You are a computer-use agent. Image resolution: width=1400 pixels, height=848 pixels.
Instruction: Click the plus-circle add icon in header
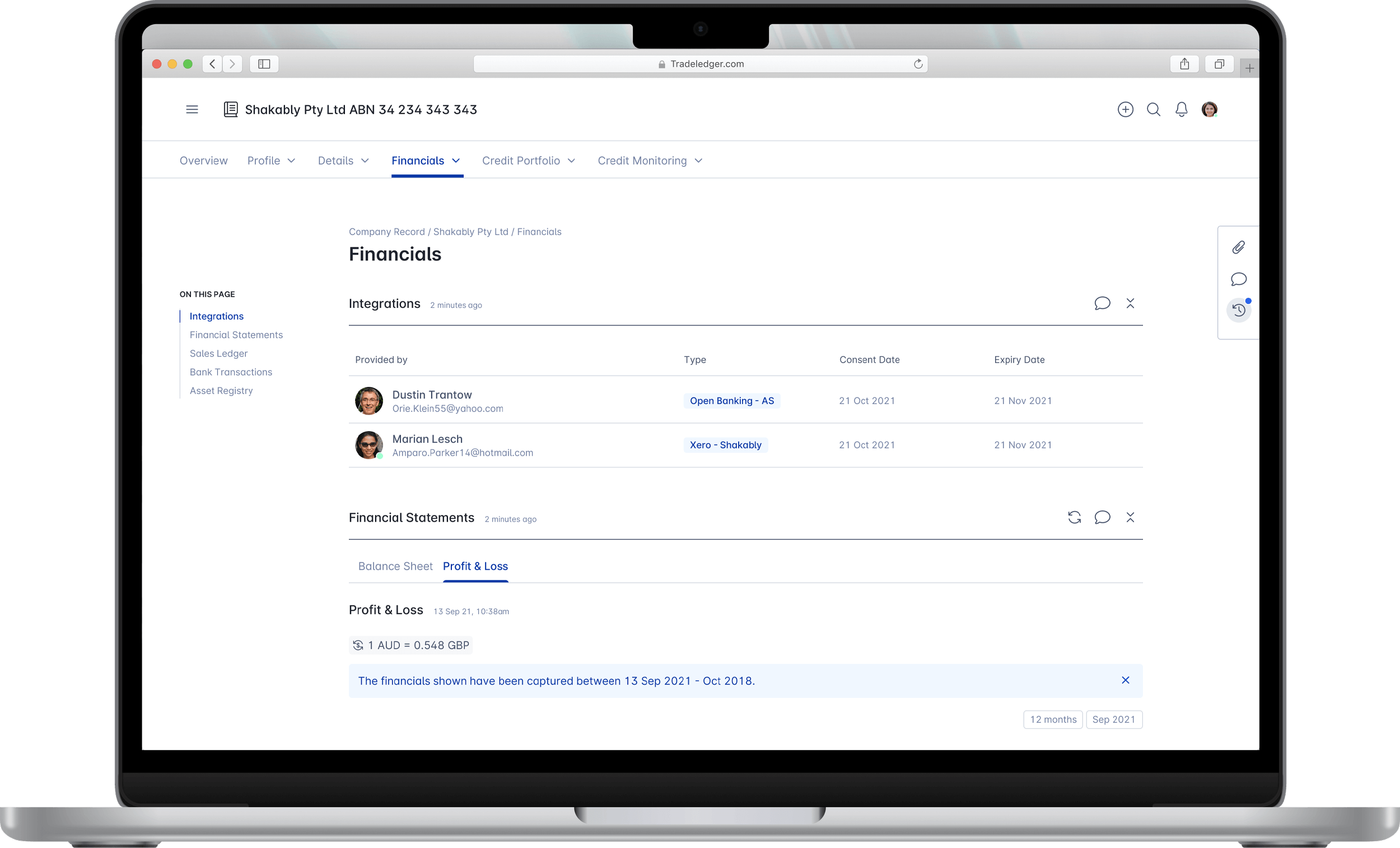click(1125, 109)
